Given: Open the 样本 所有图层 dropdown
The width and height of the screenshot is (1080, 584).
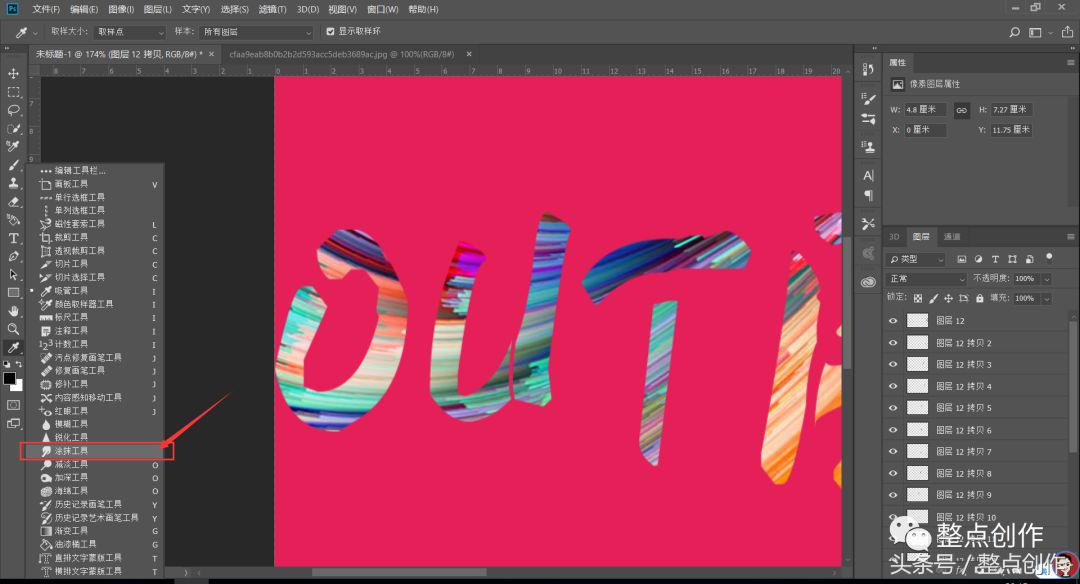Looking at the screenshot, I should 256,32.
